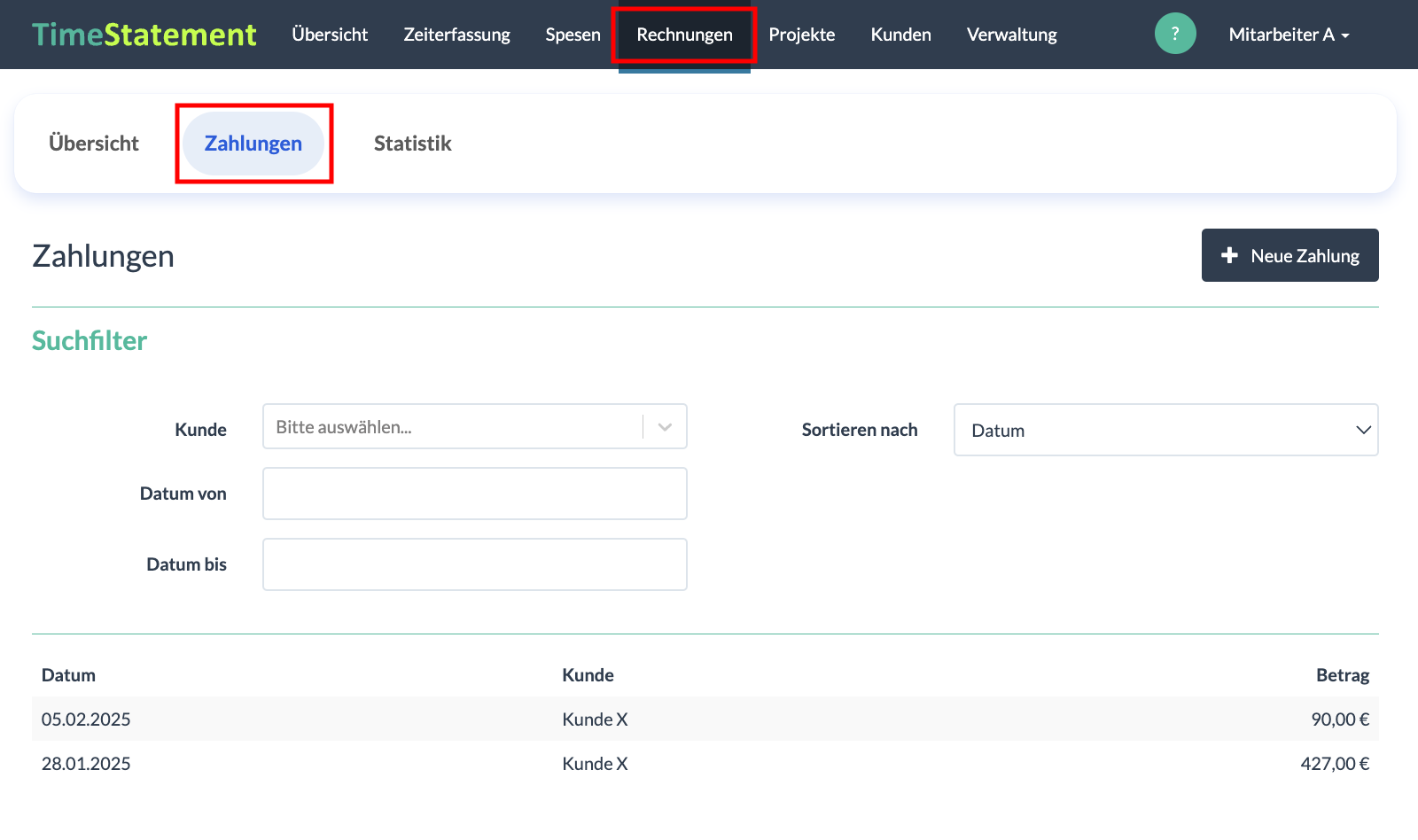Viewport: 1418px width, 840px height.
Task: Select the Zahlungen tab
Action: click(x=253, y=144)
